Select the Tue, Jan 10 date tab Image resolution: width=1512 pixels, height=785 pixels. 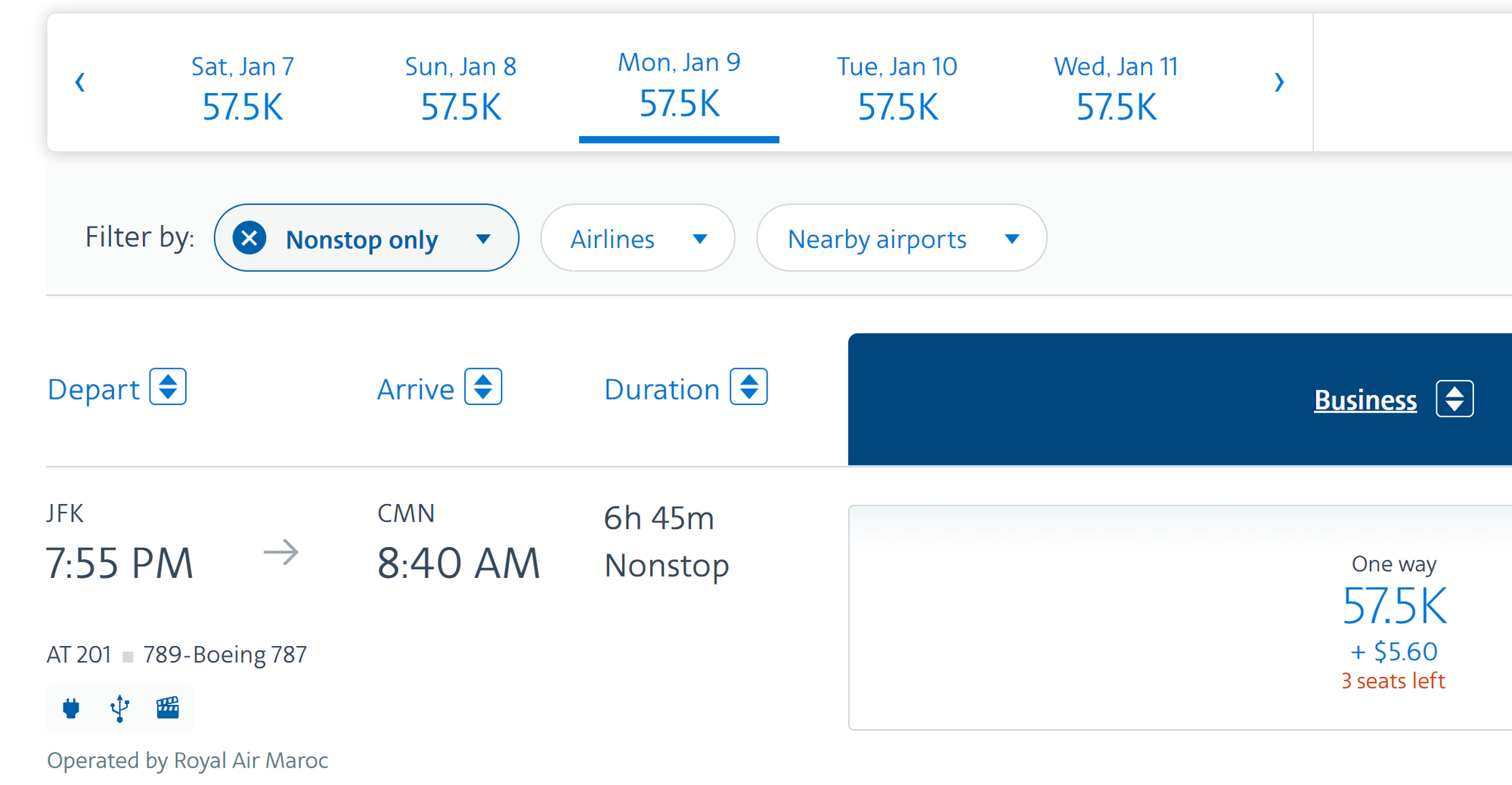pyautogui.click(x=897, y=87)
